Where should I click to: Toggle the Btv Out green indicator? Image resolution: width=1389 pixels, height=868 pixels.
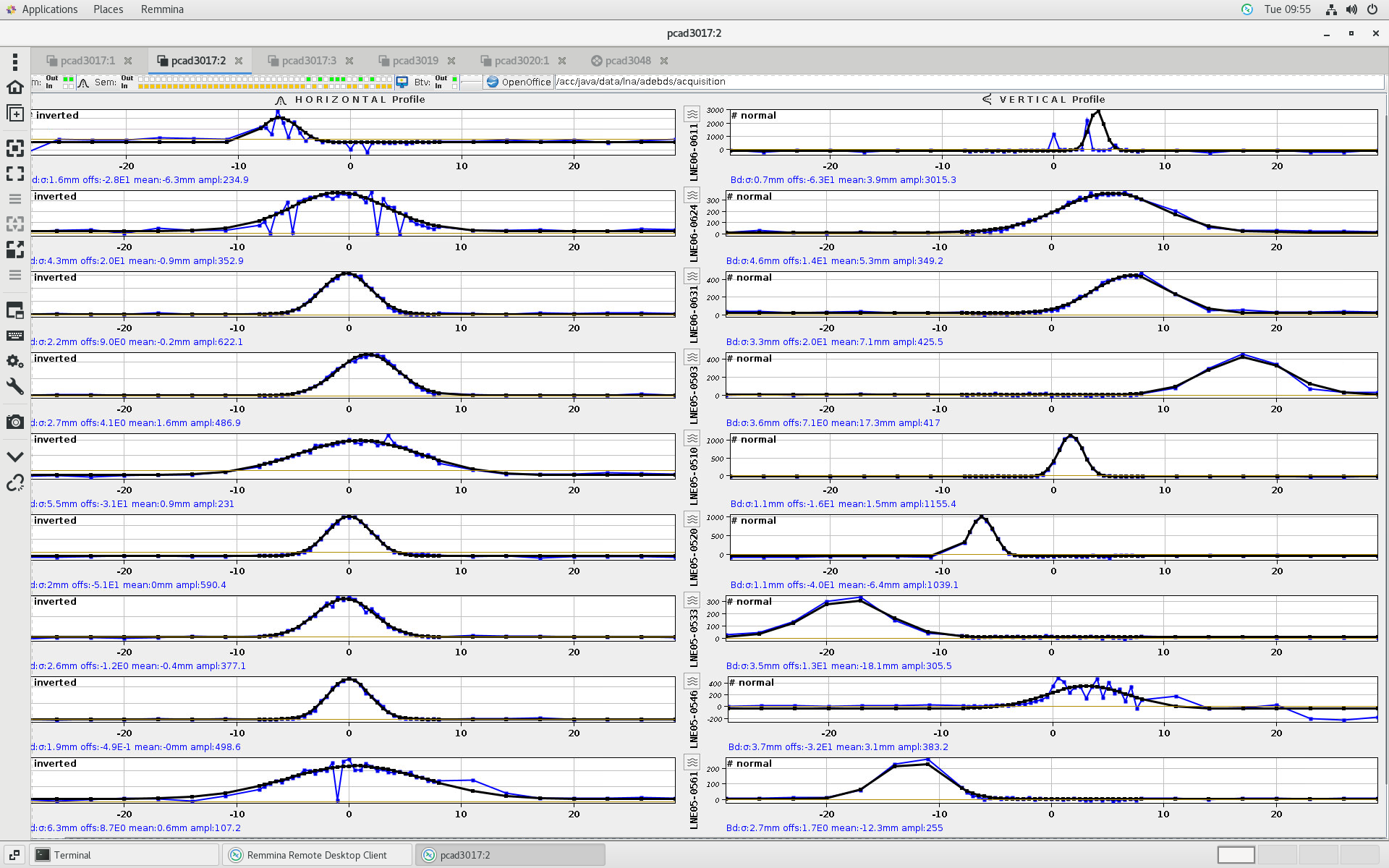454,78
